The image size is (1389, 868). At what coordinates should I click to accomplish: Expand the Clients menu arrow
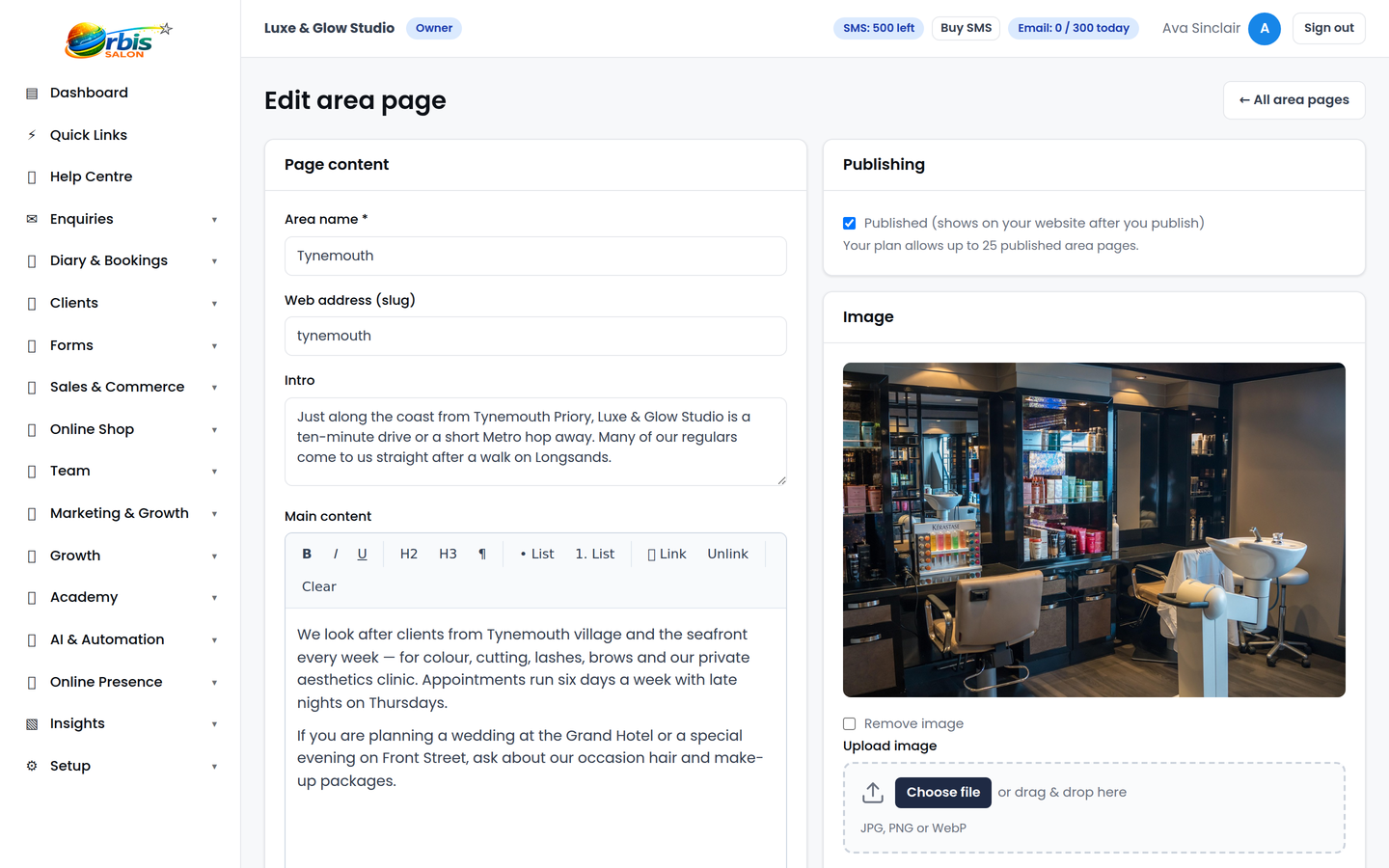tap(214, 304)
